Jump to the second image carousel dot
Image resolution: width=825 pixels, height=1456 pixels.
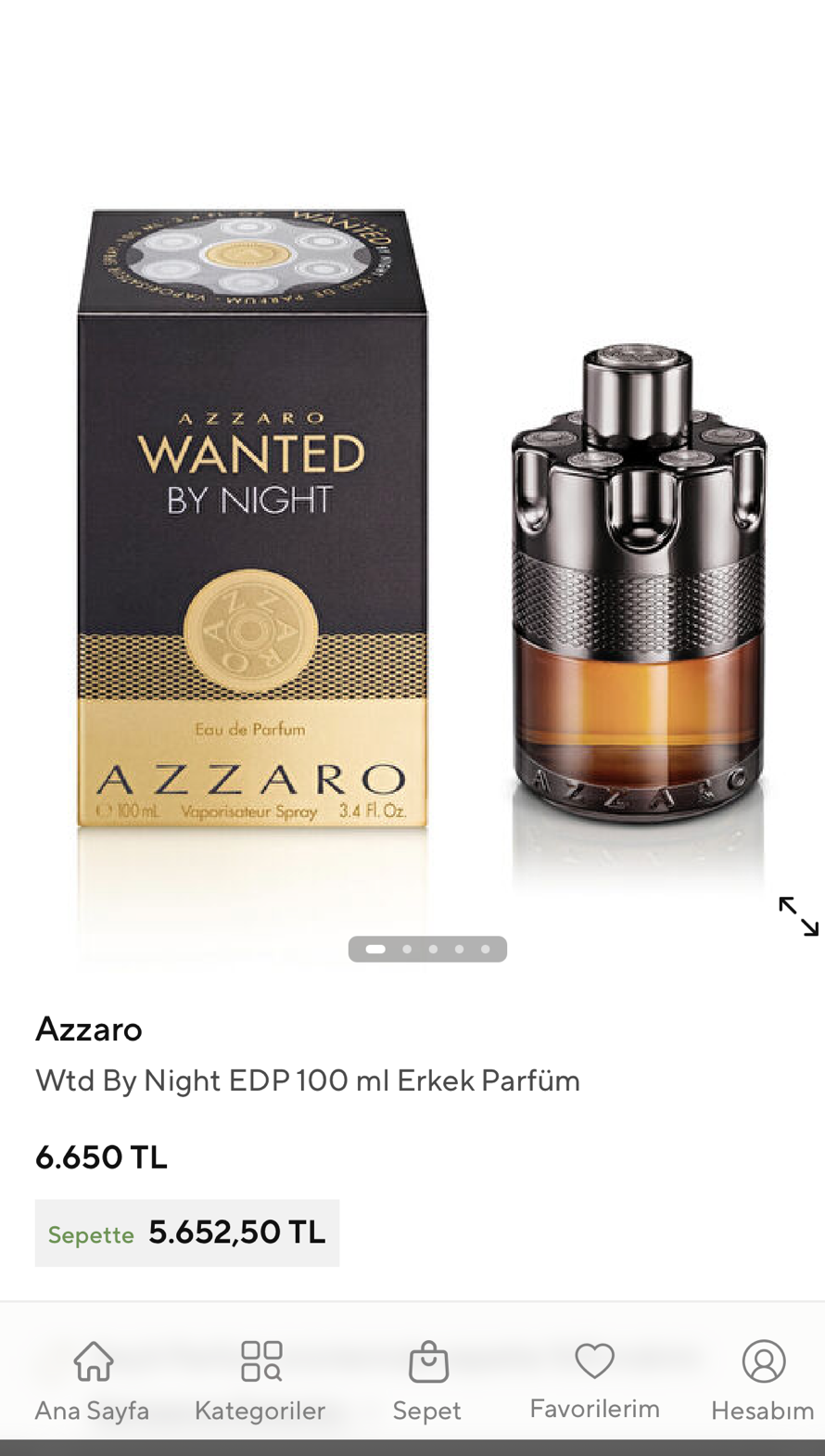(407, 949)
